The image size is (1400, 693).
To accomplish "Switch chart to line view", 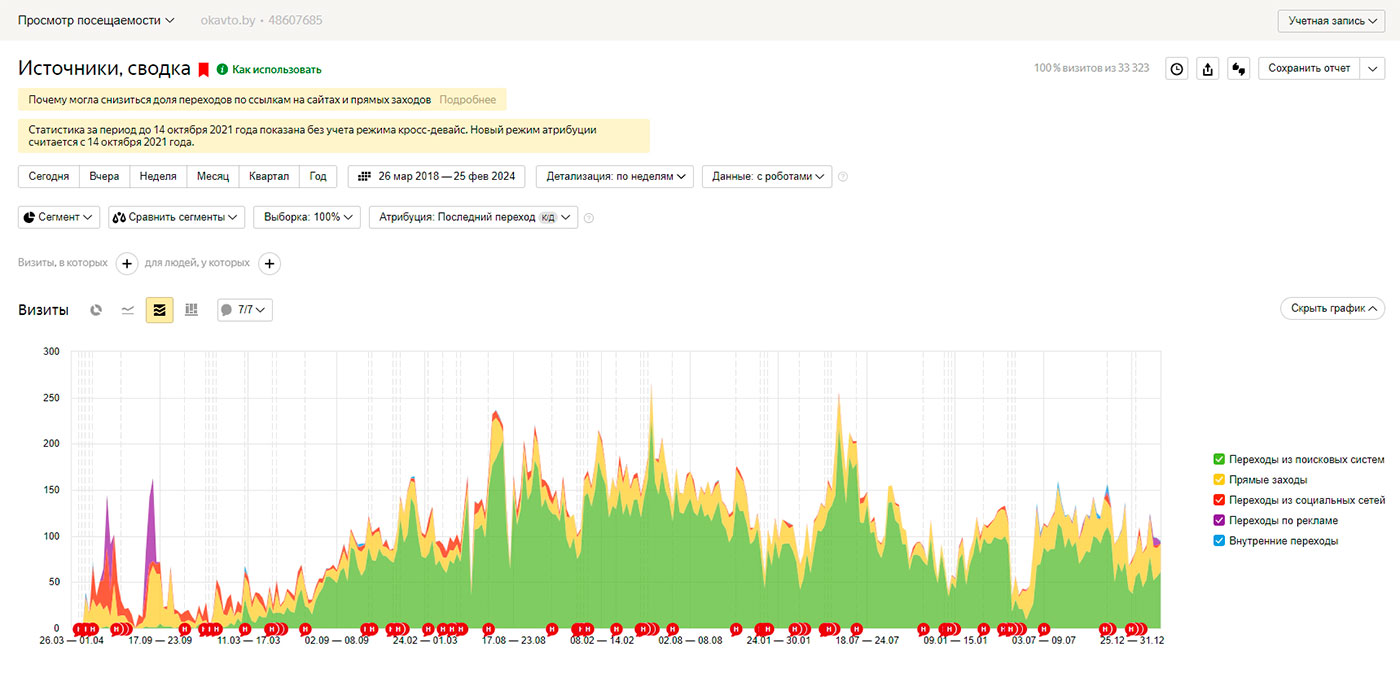I will pyautogui.click(x=128, y=310).
